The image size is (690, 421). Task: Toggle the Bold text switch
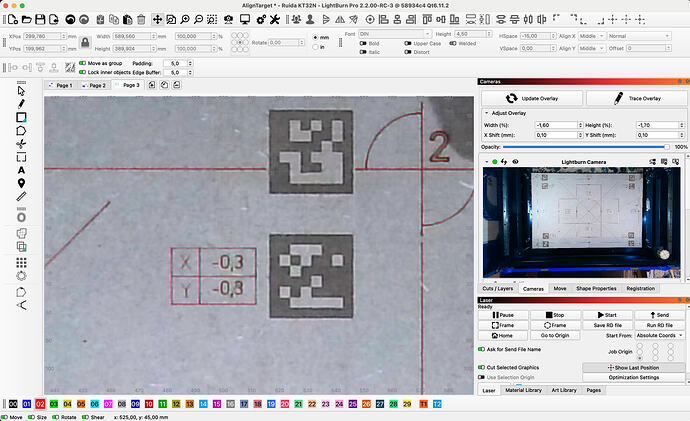click(x=363, y=44)
